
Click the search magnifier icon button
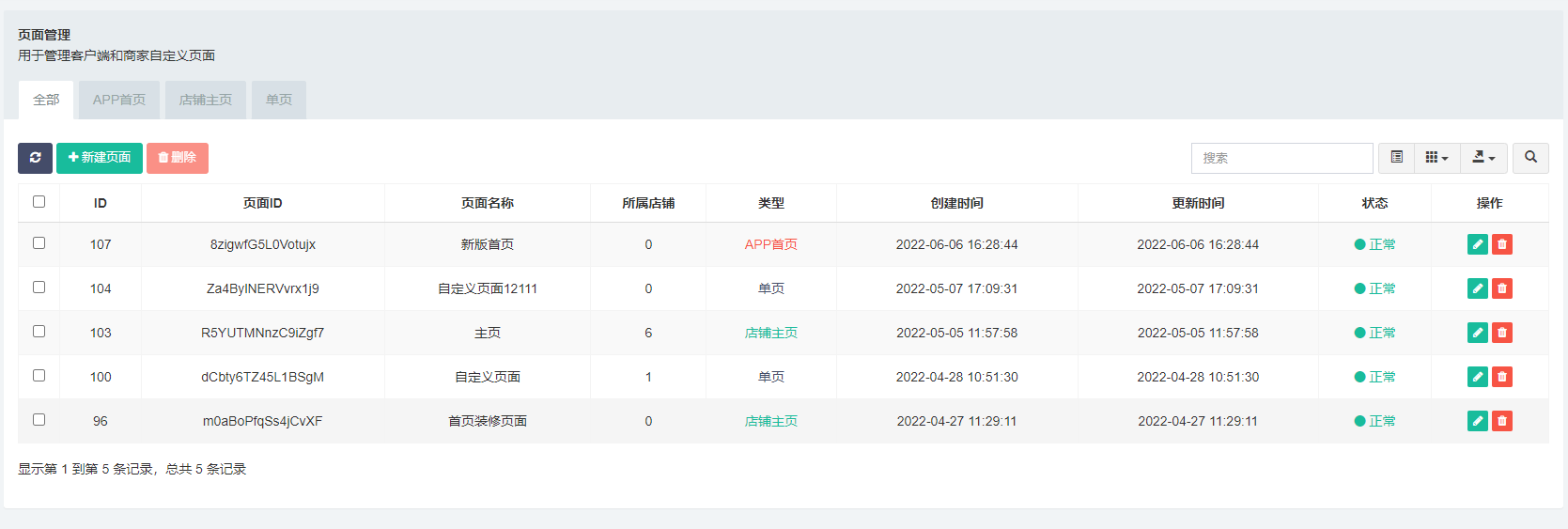1530,158
